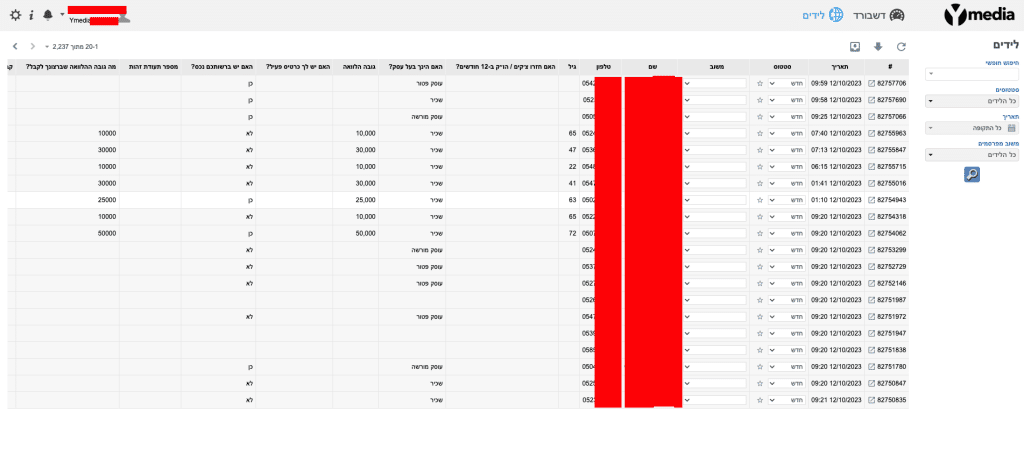Click loan amount 50,000 cell
The image size is (1024, 449).
pos(355,233)
